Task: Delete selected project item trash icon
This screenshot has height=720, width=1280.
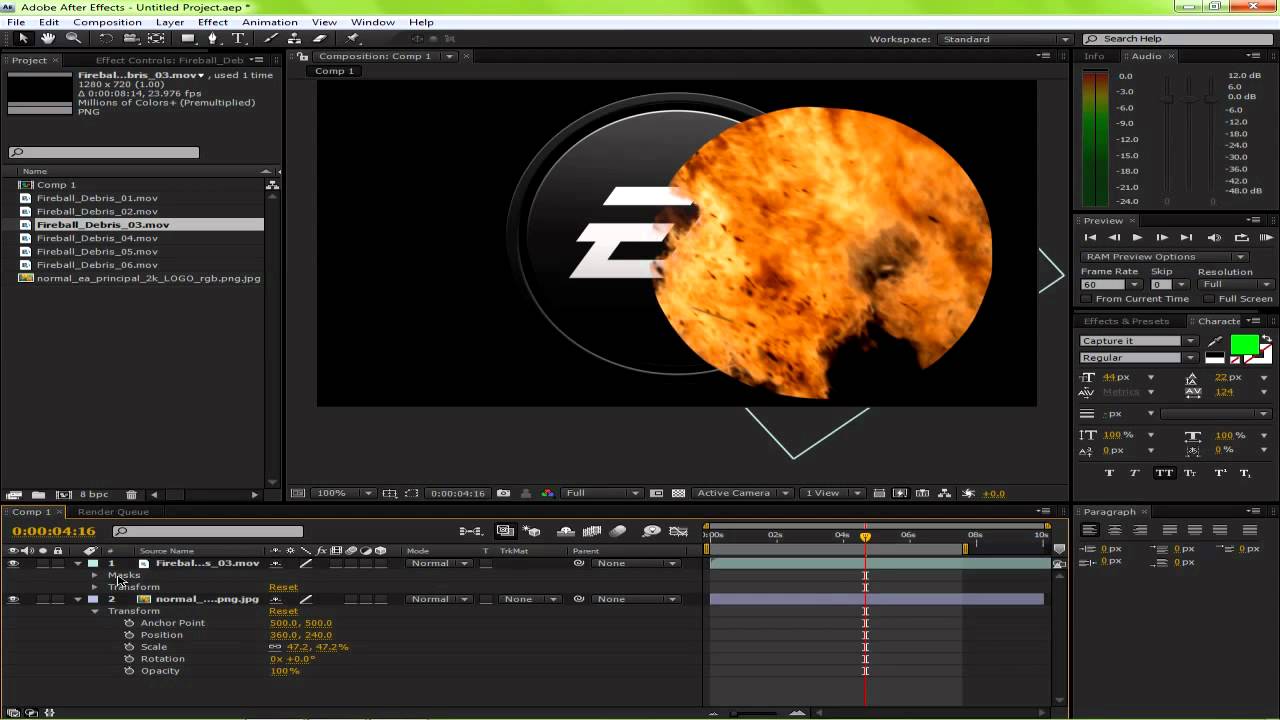Action: pos(131,494)
